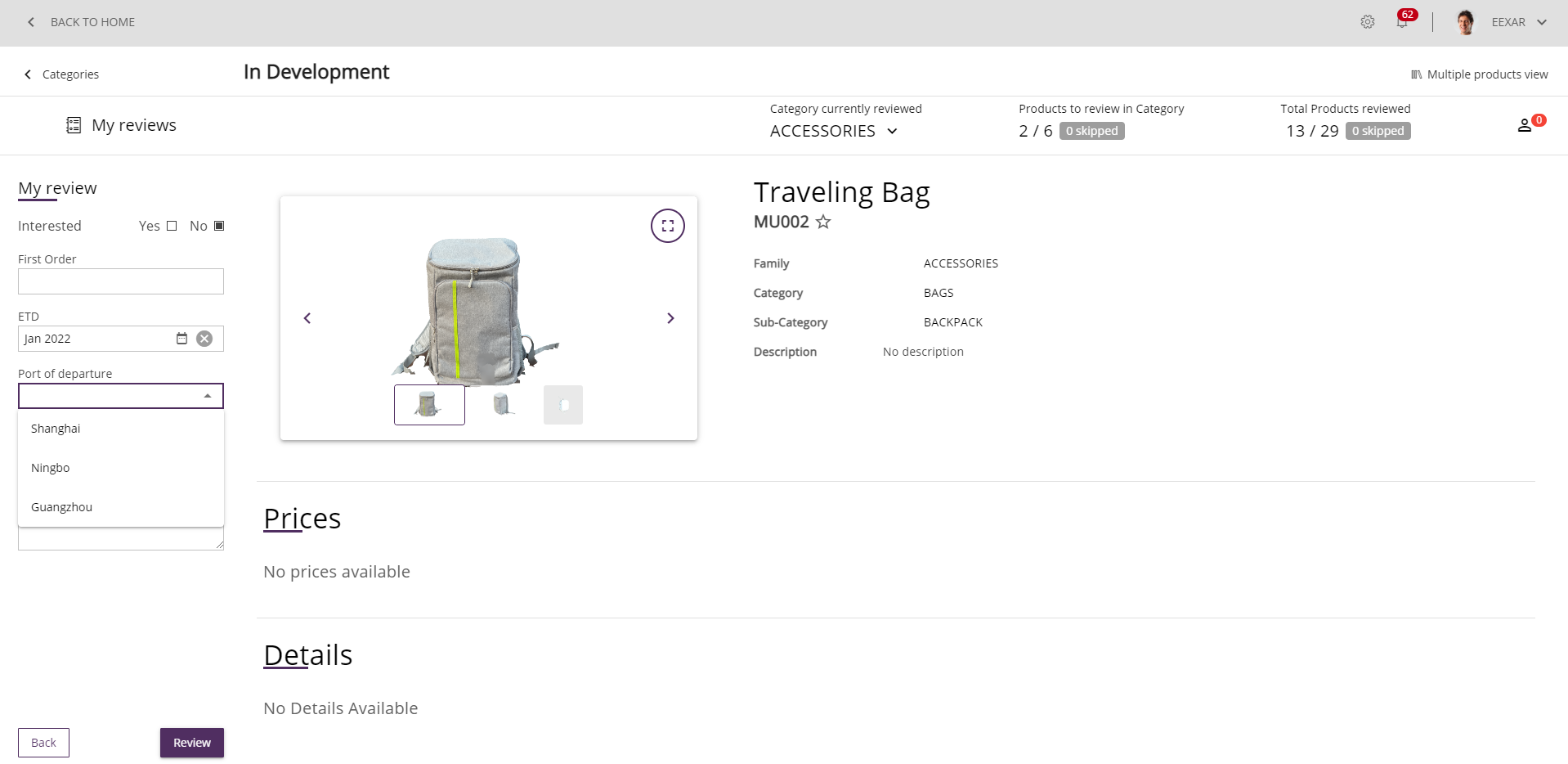The image size is (1568, 764).
Task: Click the First Order input field
Action: (x=120, y=281)
